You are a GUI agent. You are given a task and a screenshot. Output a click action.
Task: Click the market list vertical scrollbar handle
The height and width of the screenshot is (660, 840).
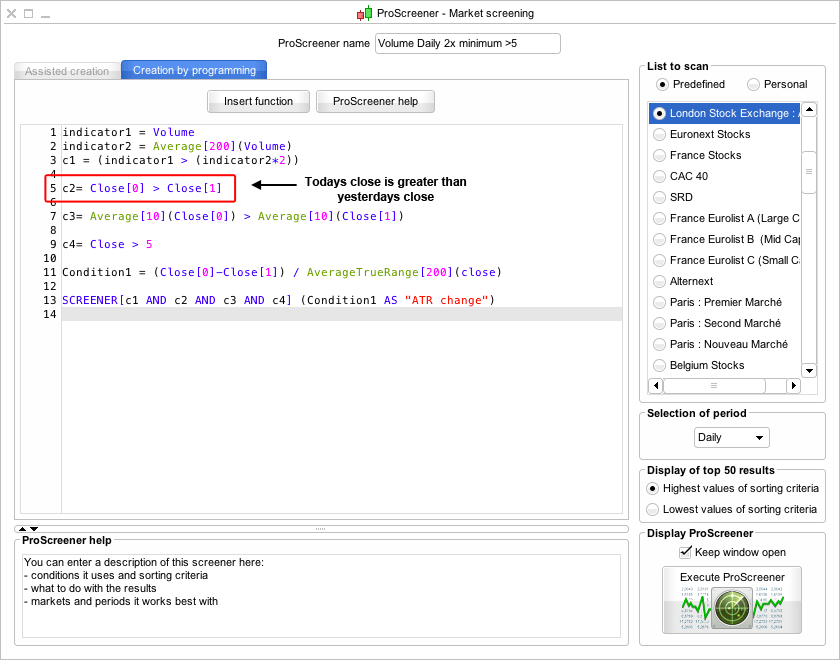coord(809,172)
